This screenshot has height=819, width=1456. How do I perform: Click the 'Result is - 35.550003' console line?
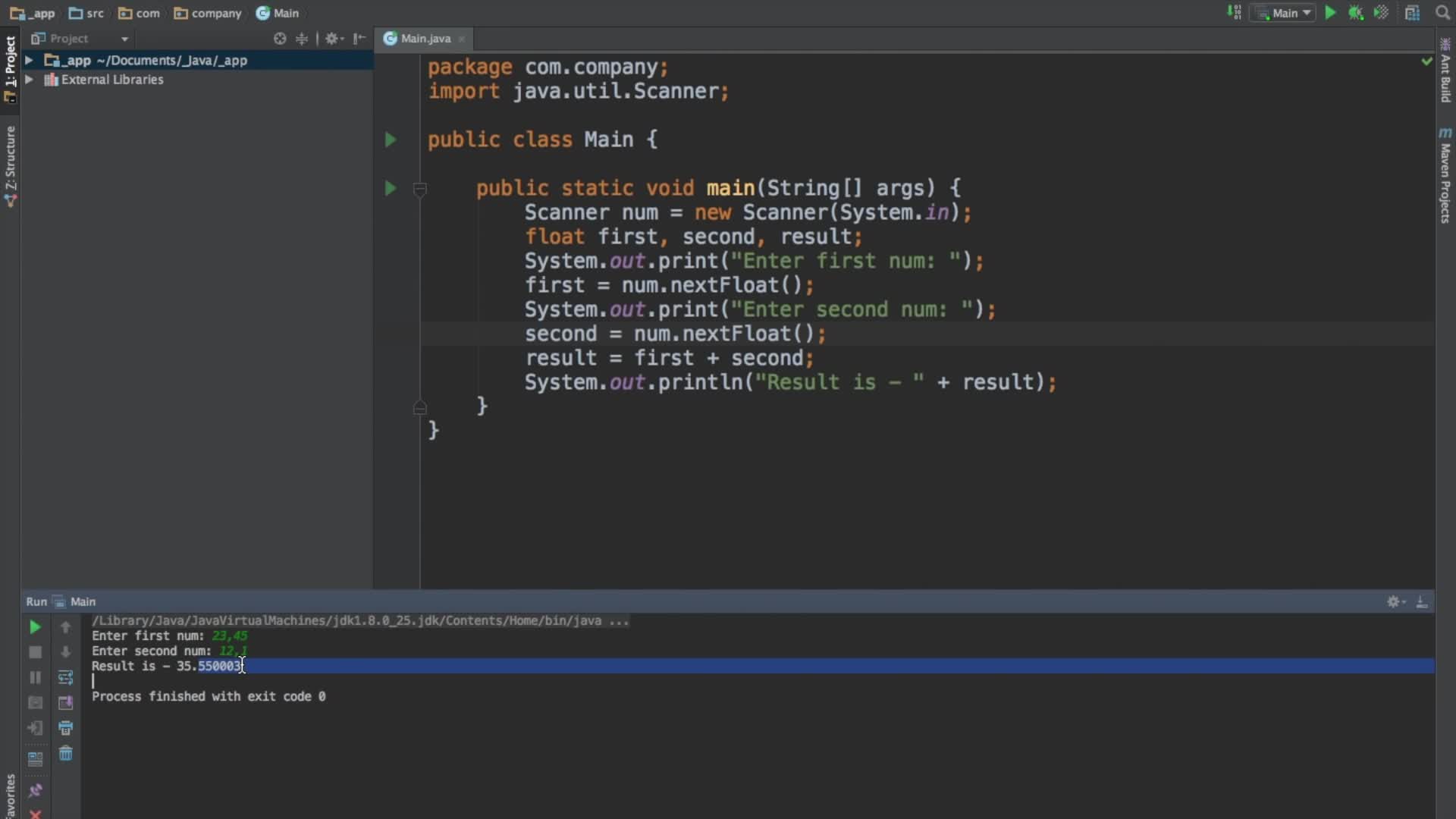(167, 666)
